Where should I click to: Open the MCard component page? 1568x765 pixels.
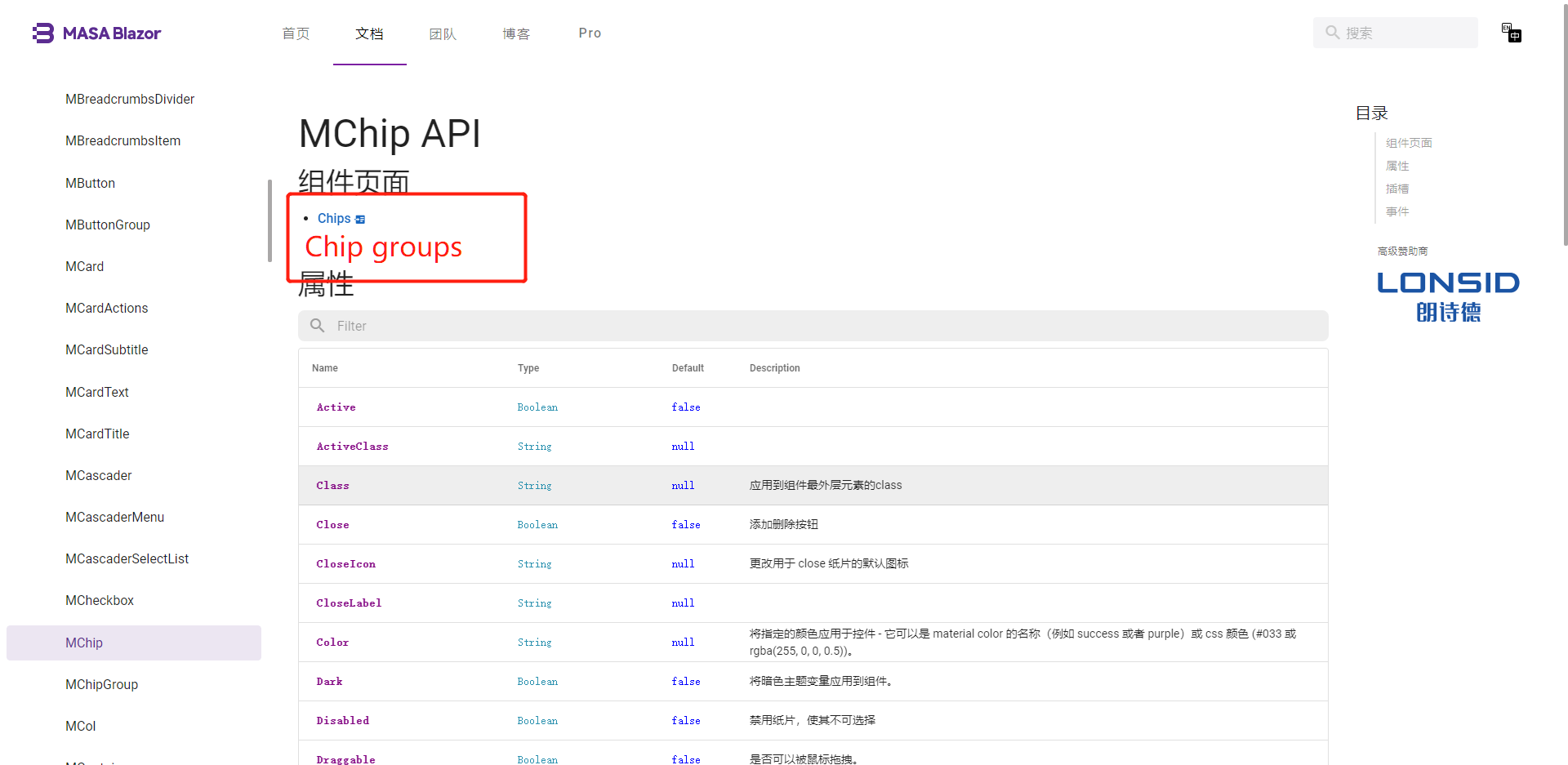tap(84, 266)
